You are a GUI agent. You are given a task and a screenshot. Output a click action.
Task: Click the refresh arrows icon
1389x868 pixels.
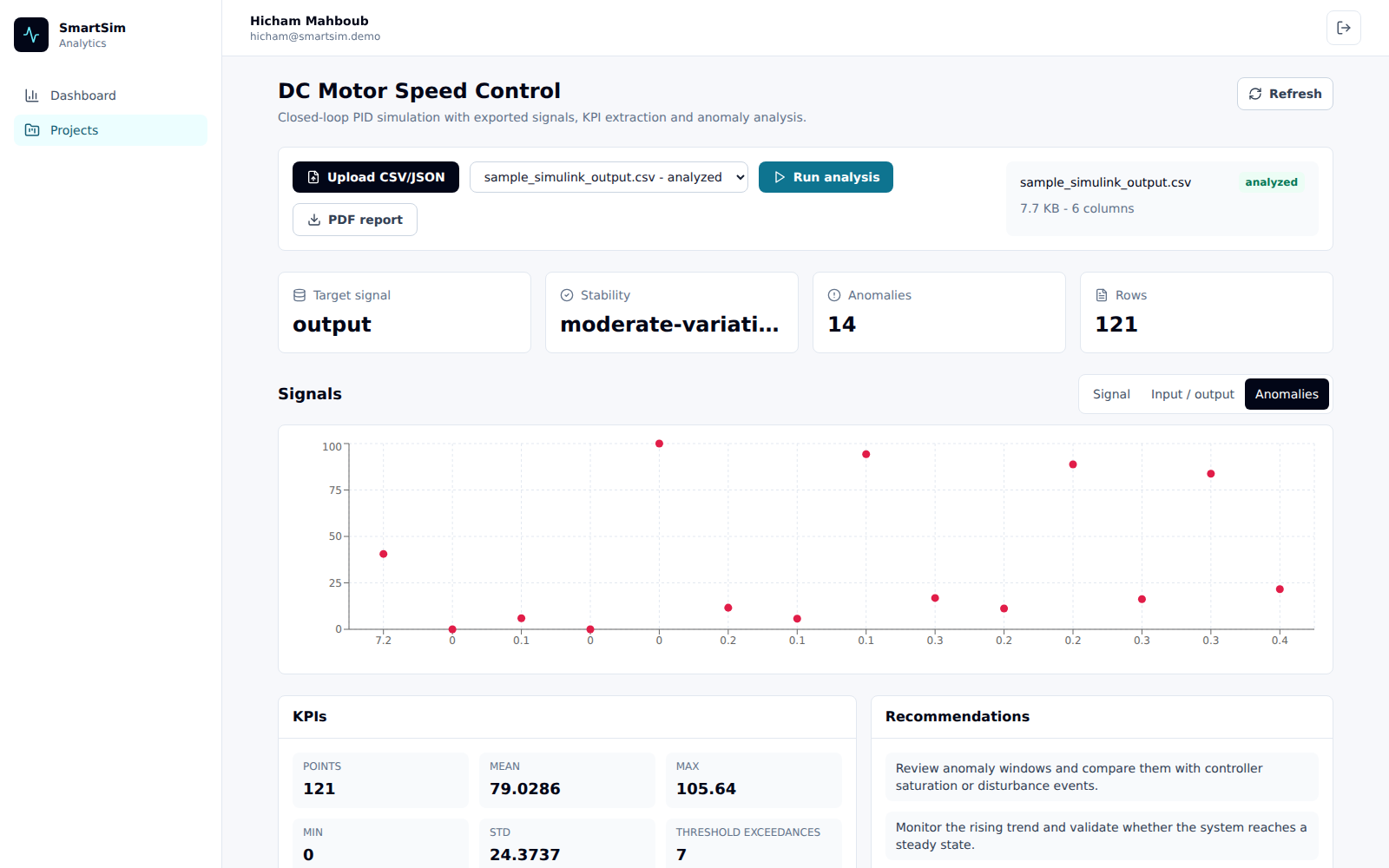tap(1255, 94)
